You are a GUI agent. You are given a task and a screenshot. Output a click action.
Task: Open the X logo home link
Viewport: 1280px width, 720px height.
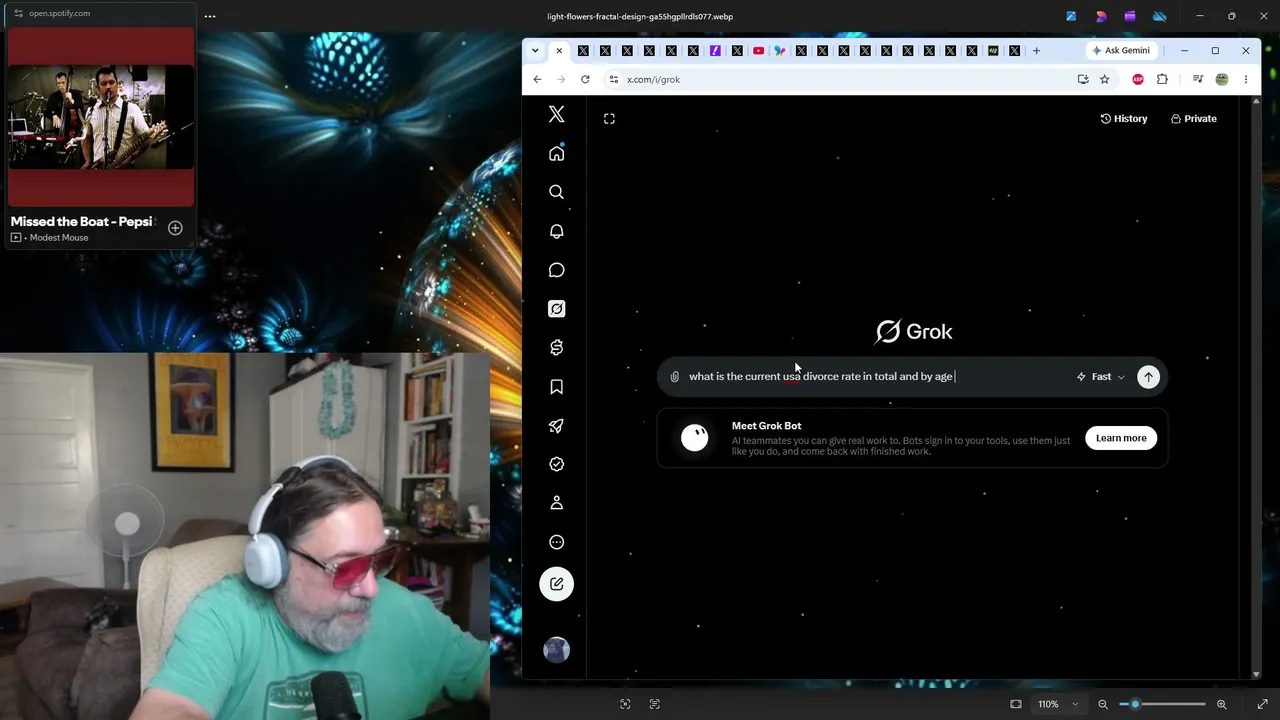557,115
